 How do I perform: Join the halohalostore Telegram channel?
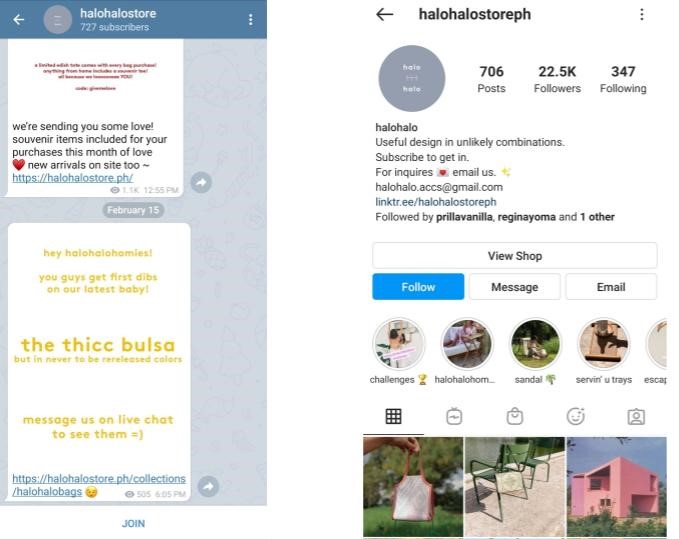pyautogui.click(x=133, y=523)
